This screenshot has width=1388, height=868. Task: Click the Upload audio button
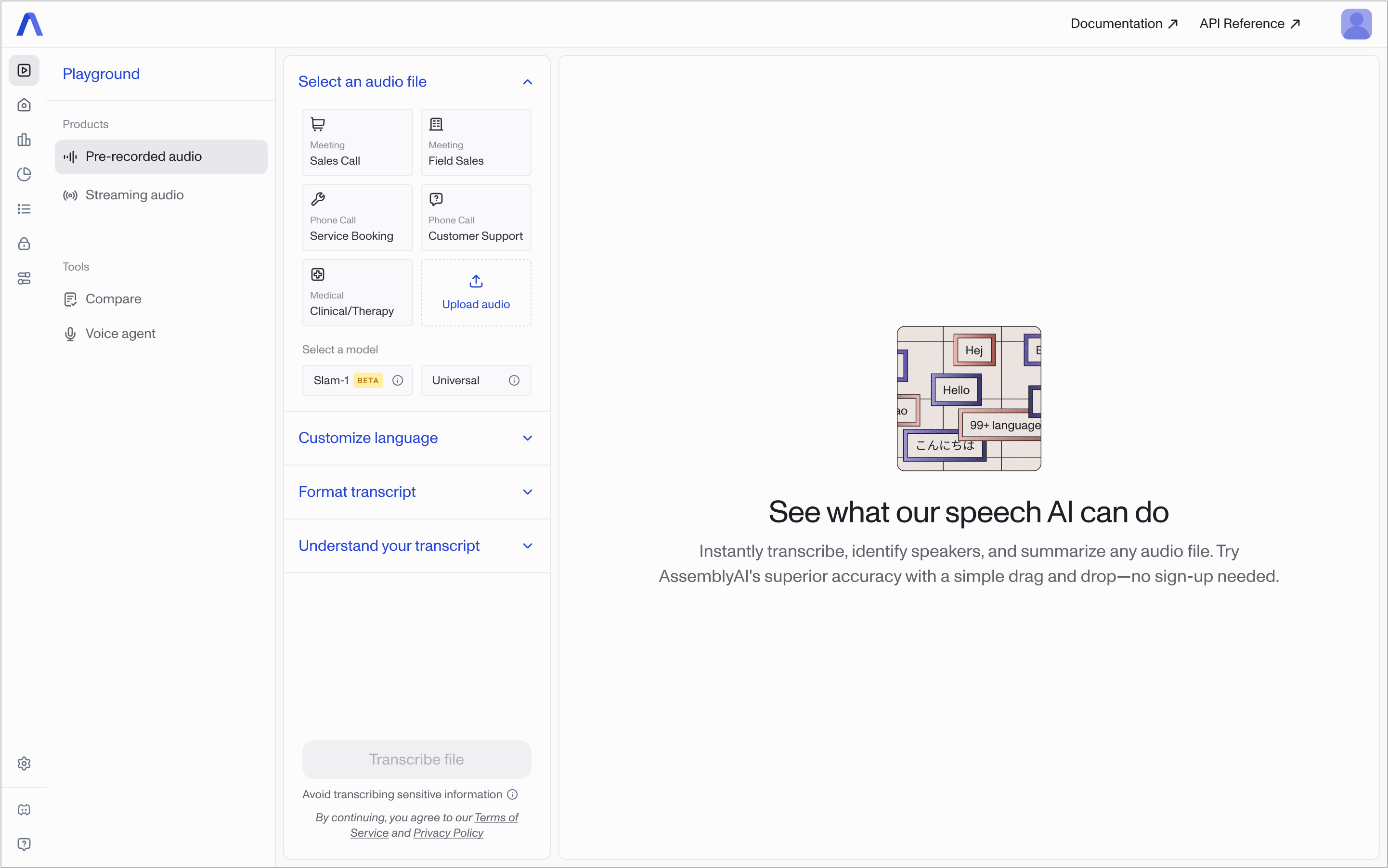(x=476, y=293)
